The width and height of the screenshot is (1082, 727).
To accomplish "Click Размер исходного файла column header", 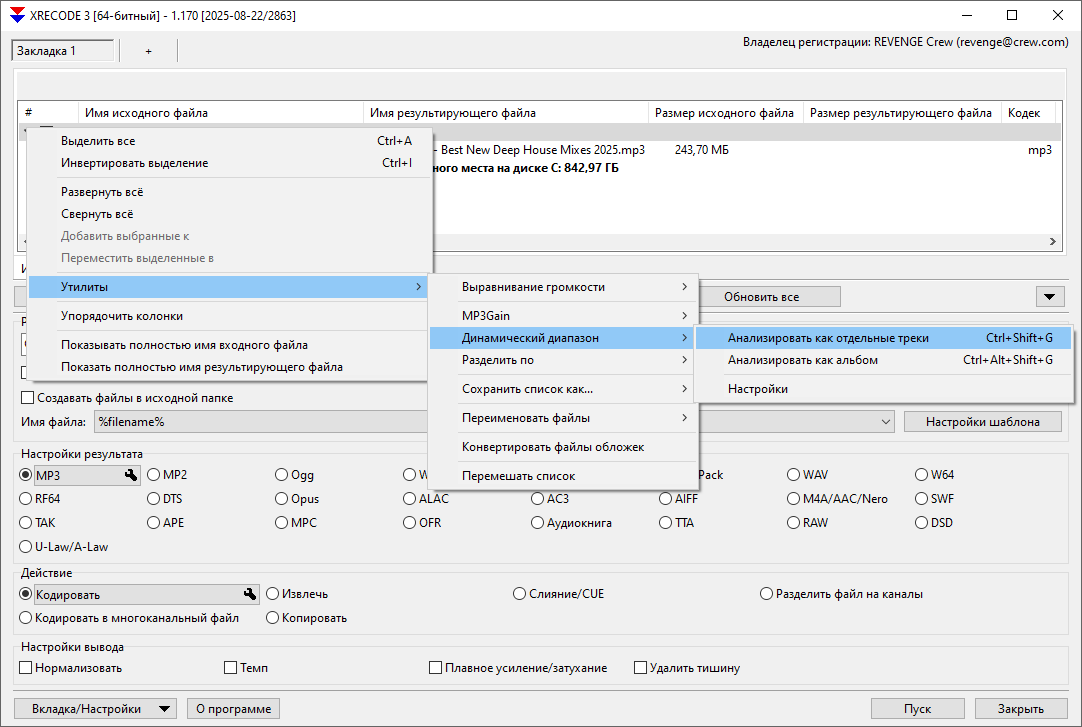I will coord(725,113).
